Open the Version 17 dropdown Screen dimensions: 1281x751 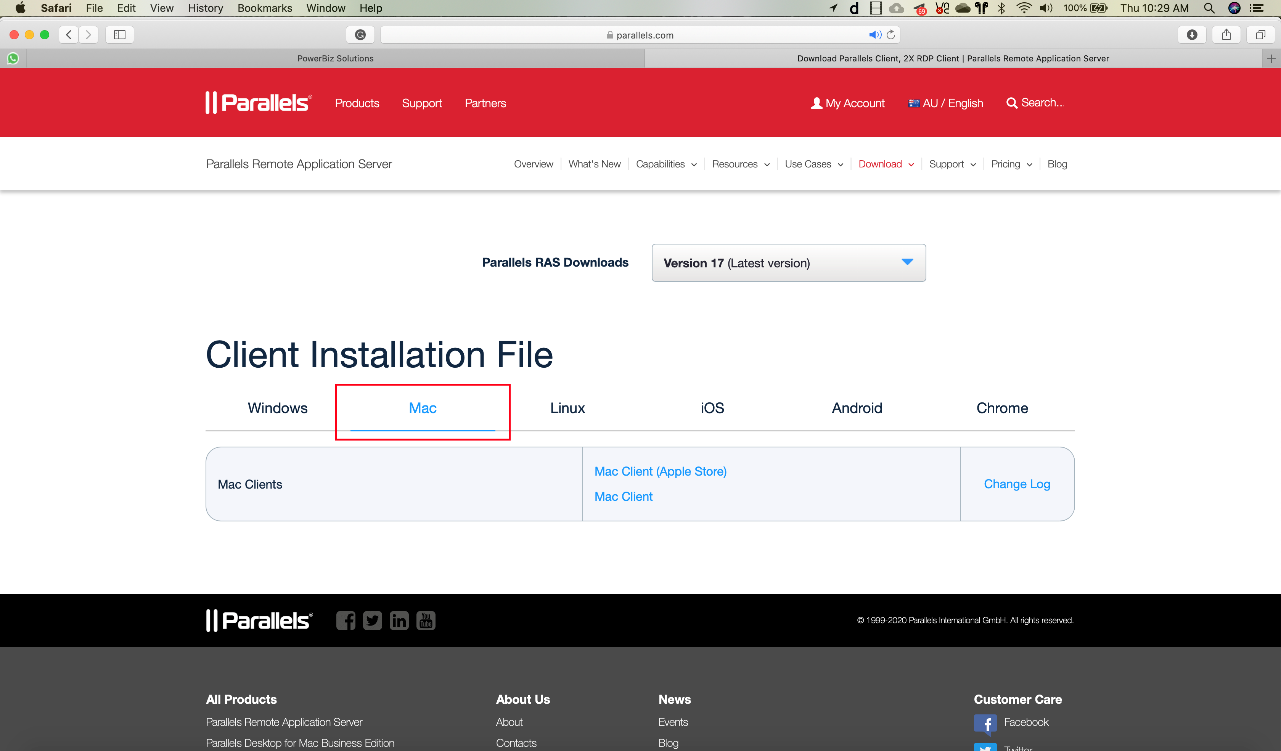click(x=789, y=263)
